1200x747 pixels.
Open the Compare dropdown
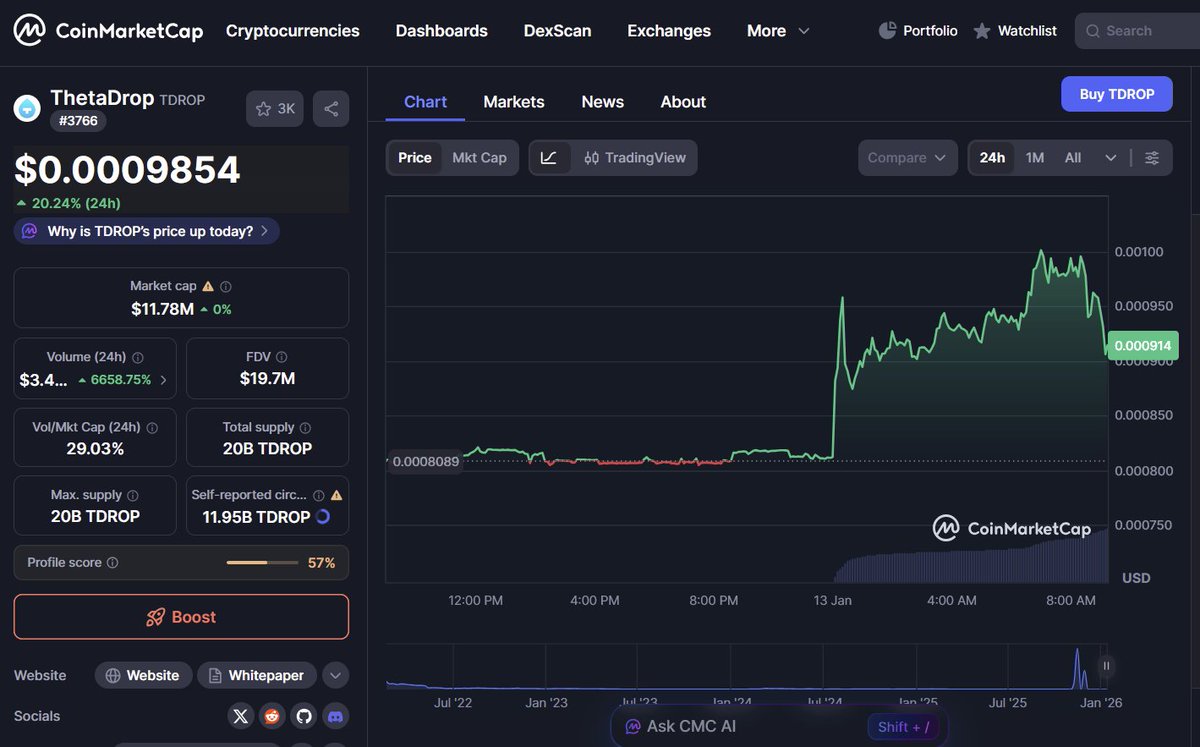(908, 158)
